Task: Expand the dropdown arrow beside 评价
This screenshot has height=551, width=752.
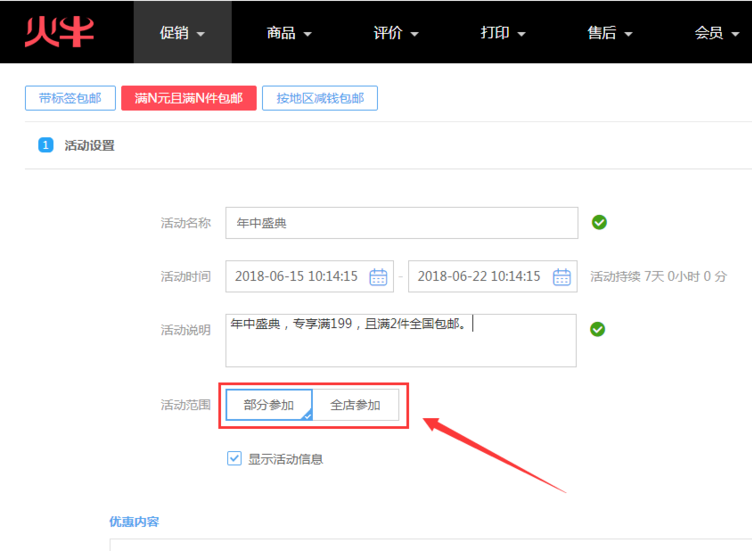Action: click(x=415, y=34)
